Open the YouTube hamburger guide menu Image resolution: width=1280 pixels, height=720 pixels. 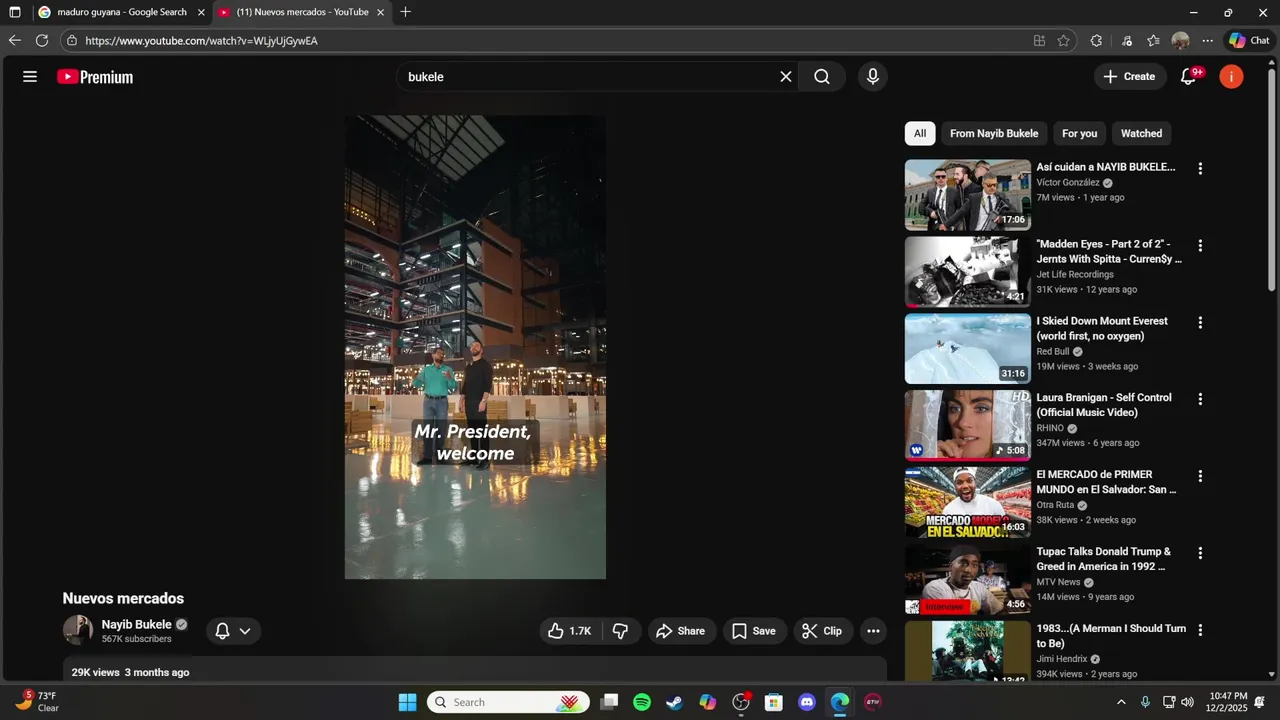click(x=30, y=77)
